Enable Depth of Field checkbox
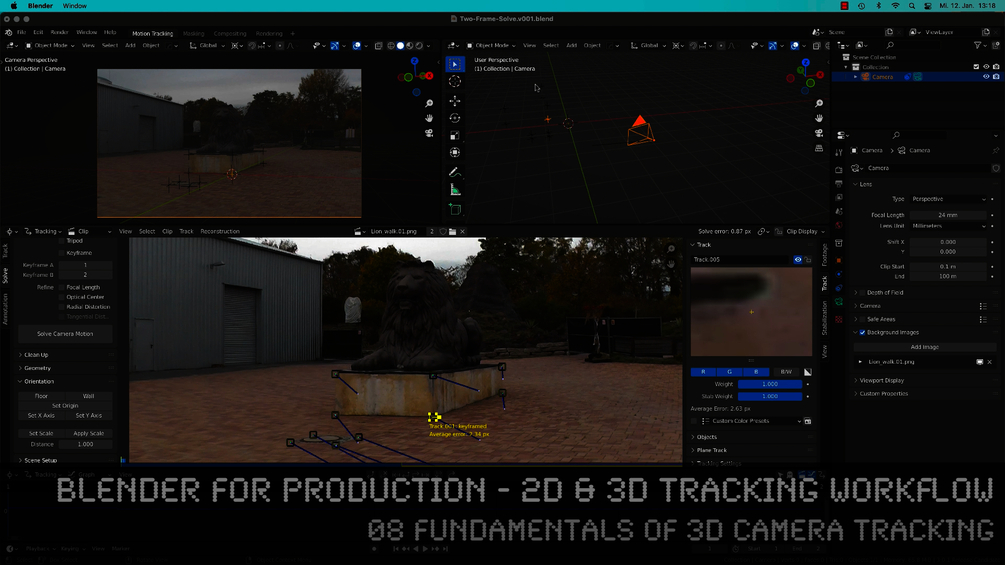Image resolution: width=1005 pixels, height=565 pixels. [x=862, y=292]
